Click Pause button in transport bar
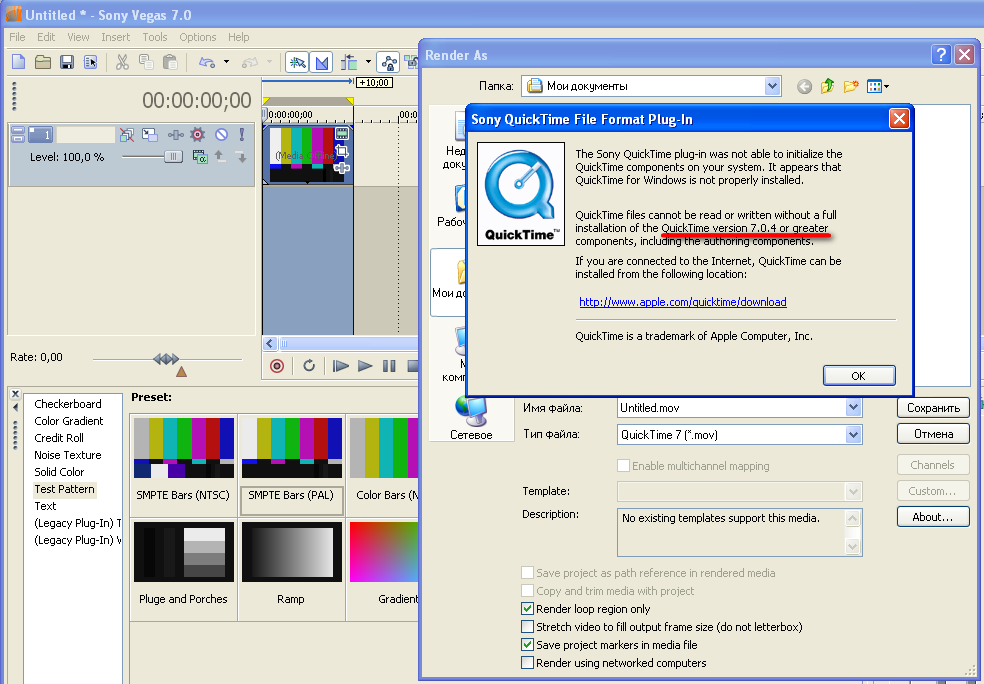 (x=389, y=366)
